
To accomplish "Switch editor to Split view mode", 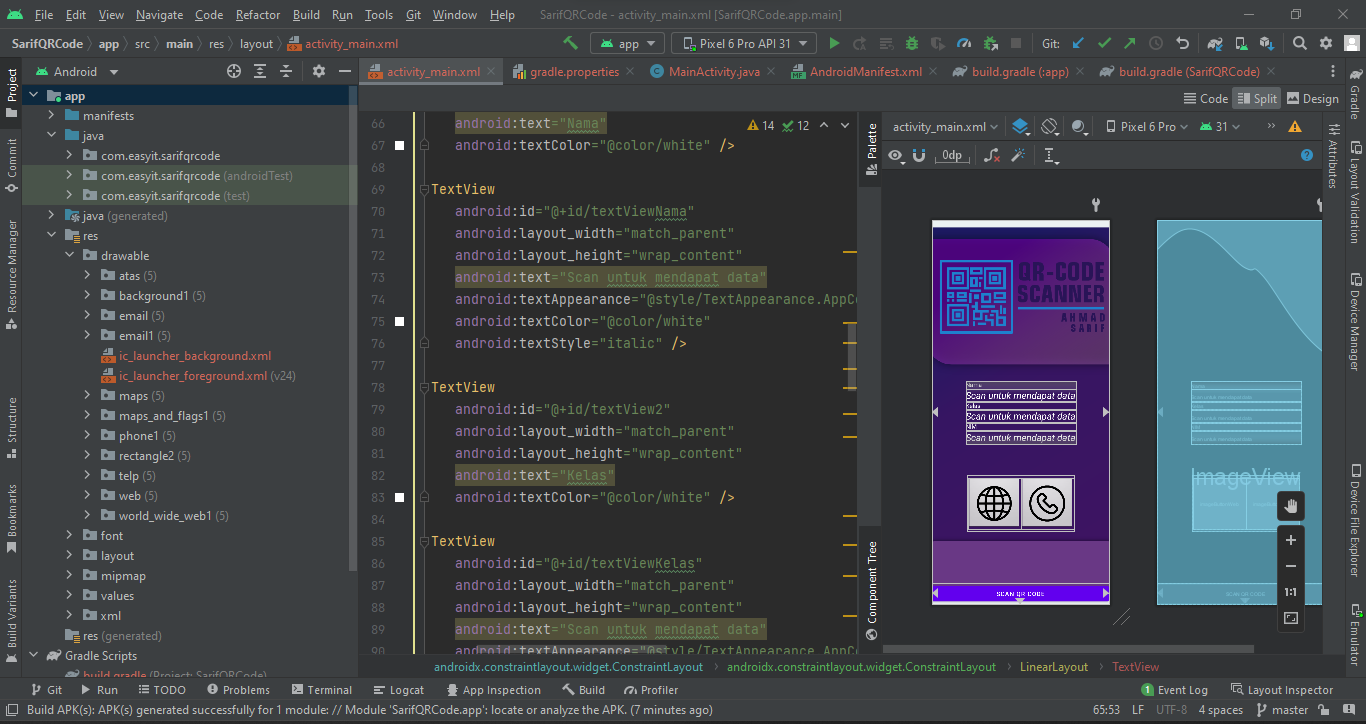I will [1256, 99].
